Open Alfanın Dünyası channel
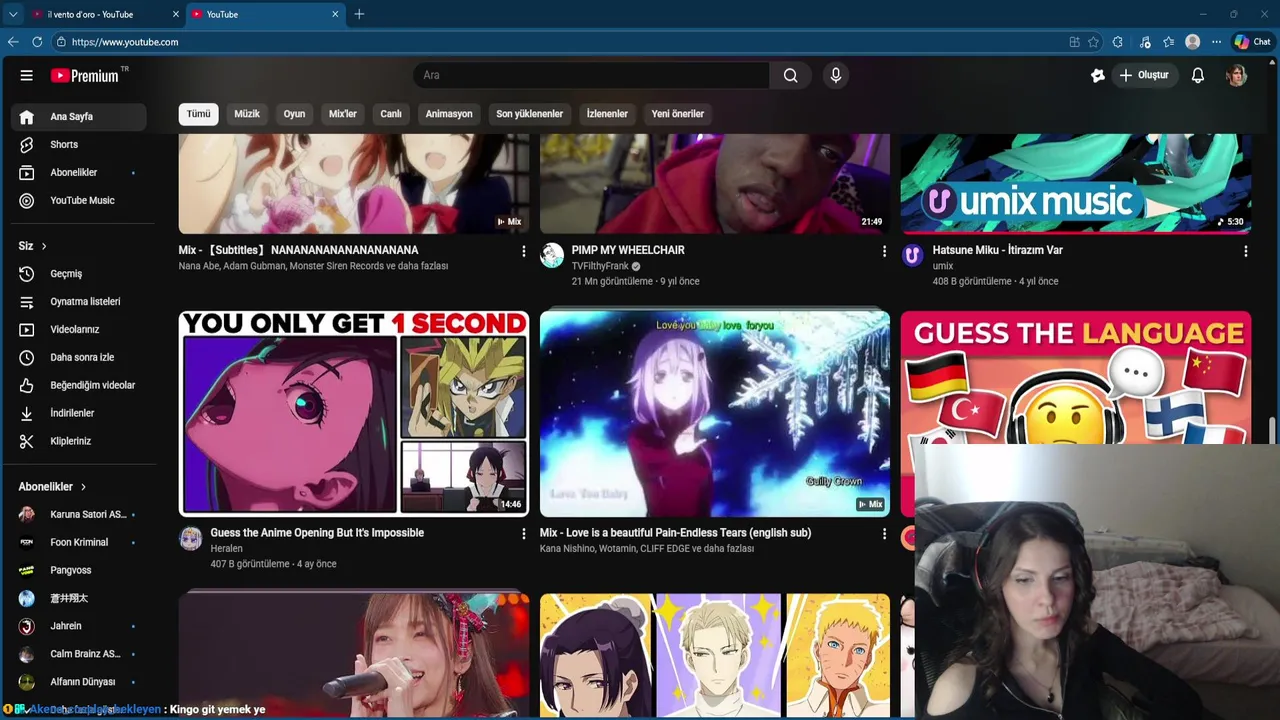This screenshot has height=720, width=1280. 79,683
